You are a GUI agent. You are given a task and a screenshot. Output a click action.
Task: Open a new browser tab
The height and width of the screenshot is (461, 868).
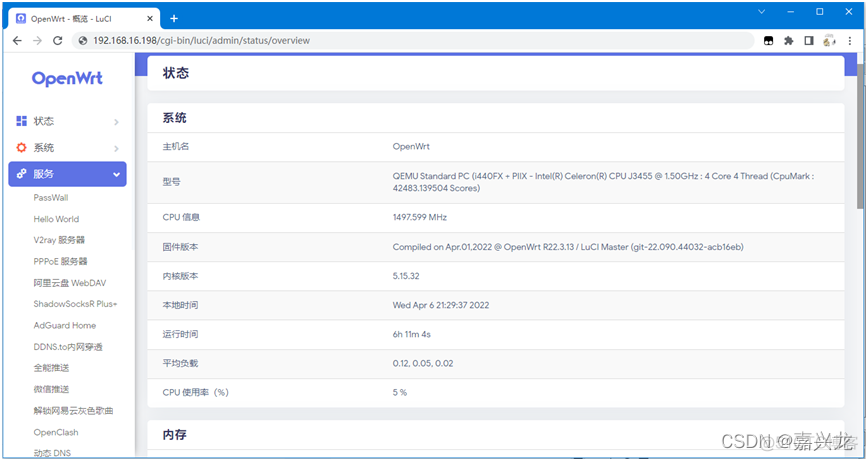point(174,18)
